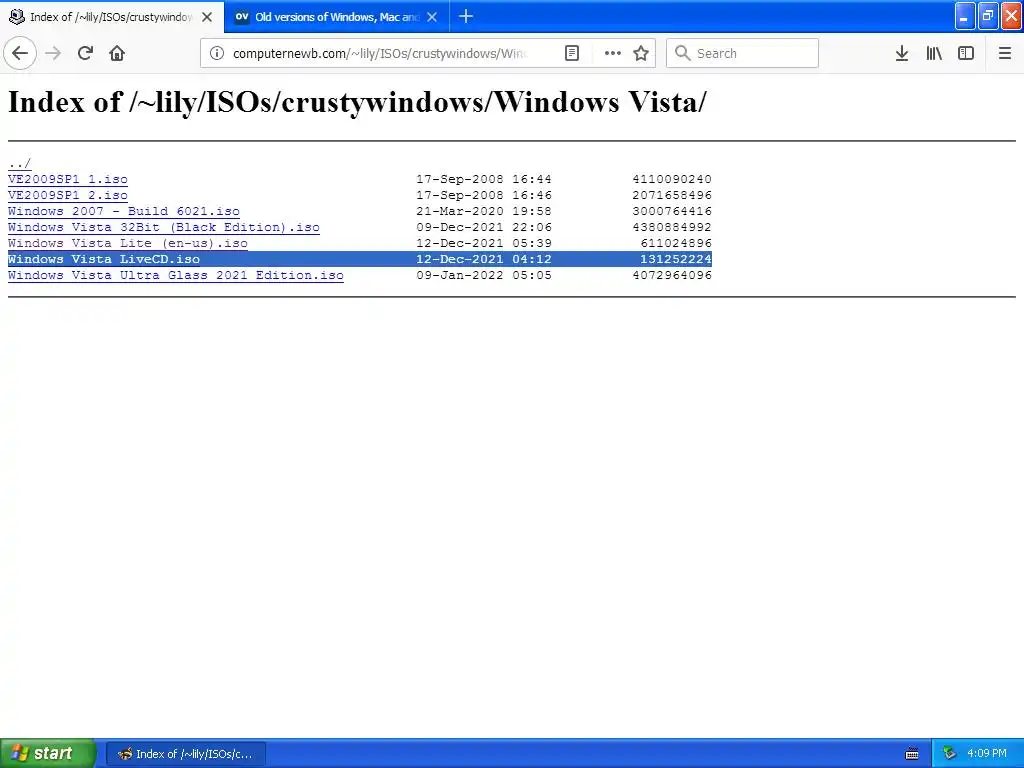This screenshot has height=768, width=1024.
Task: Download Windows Vista Lite (en-us).iso
Action: click(x=128, y=243)
